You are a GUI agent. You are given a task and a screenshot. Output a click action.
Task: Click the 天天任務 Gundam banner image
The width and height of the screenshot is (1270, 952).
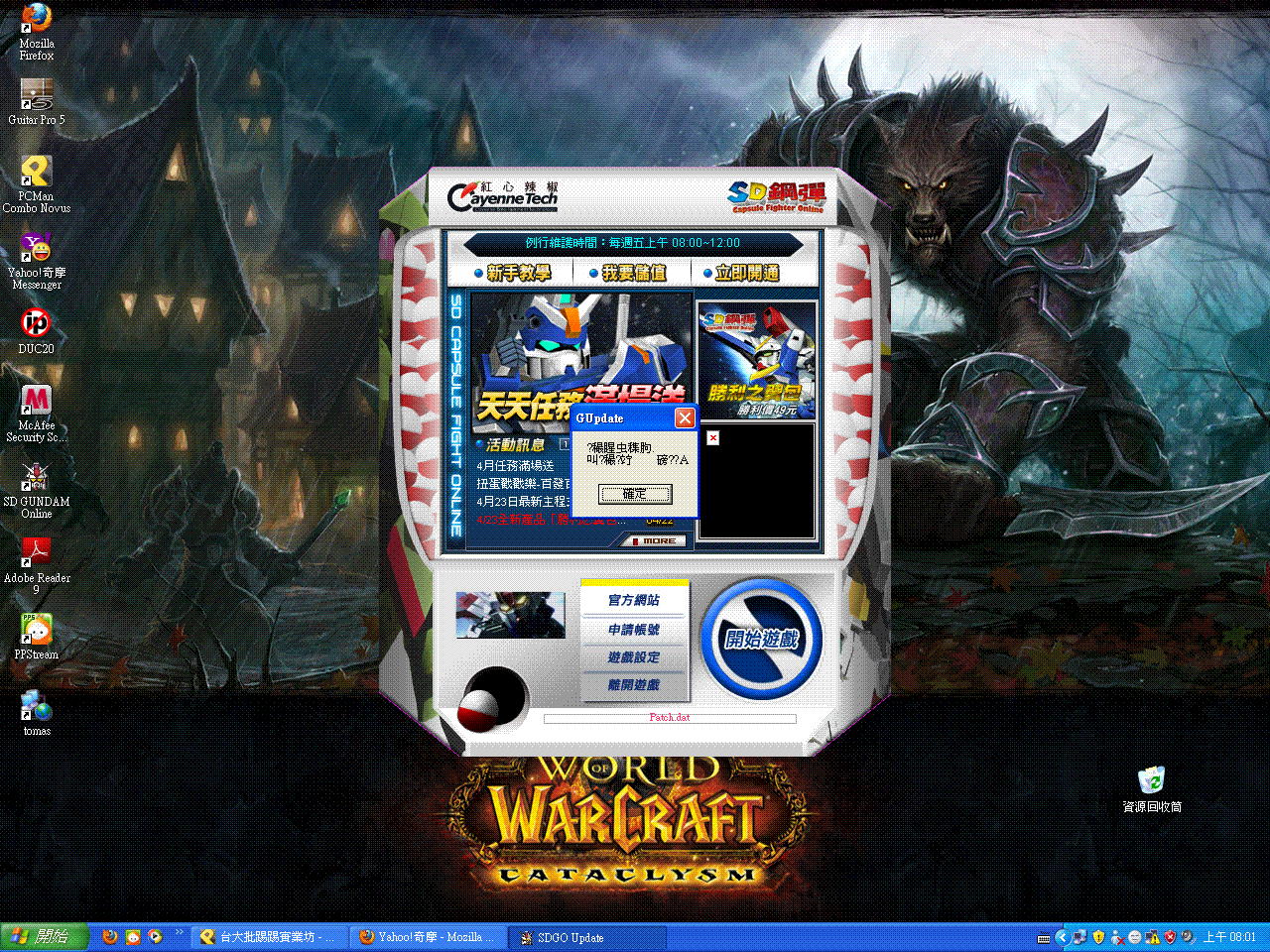click(580, 363)
